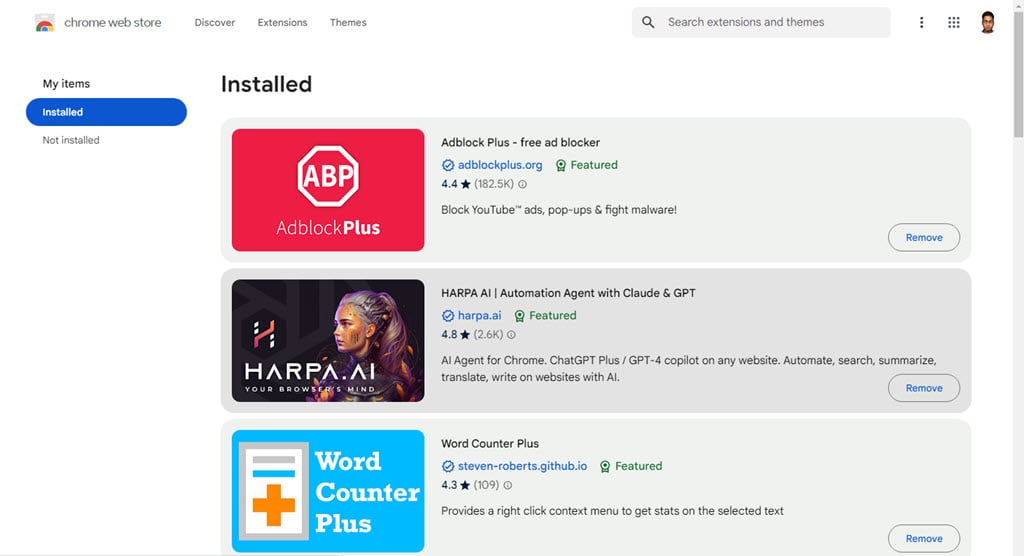Click the right click context menu description
This screenshot has width=1024, height=556.
coord(612,511)
